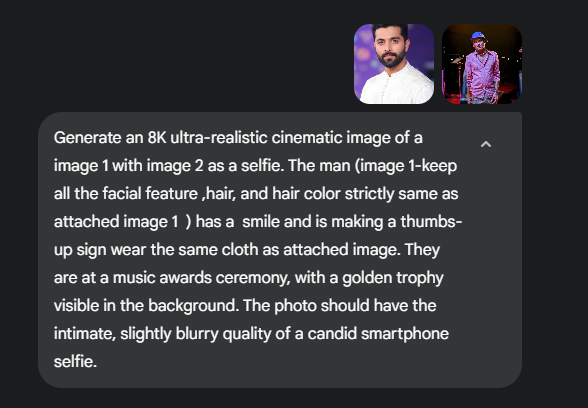Collapse the prompt with the chevron-up icon
Image resolution: width=588 pixels, height=408 pixels.
click(x=486, y=144)
